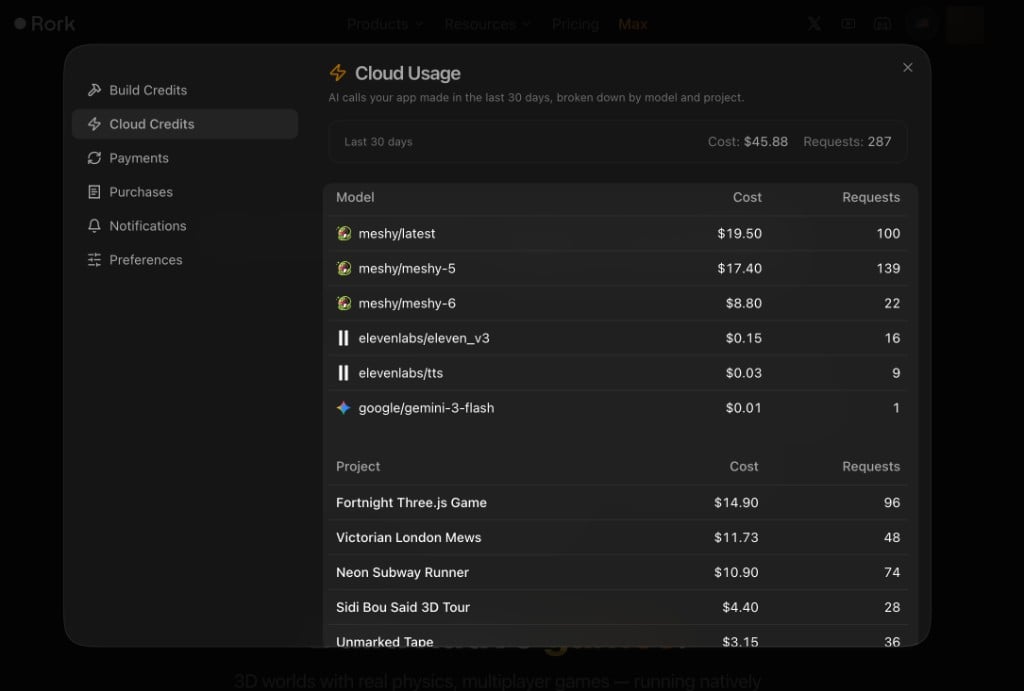Click the Last 30 days label
Viewport: 1024px width, 691px height.
(378, 142)
